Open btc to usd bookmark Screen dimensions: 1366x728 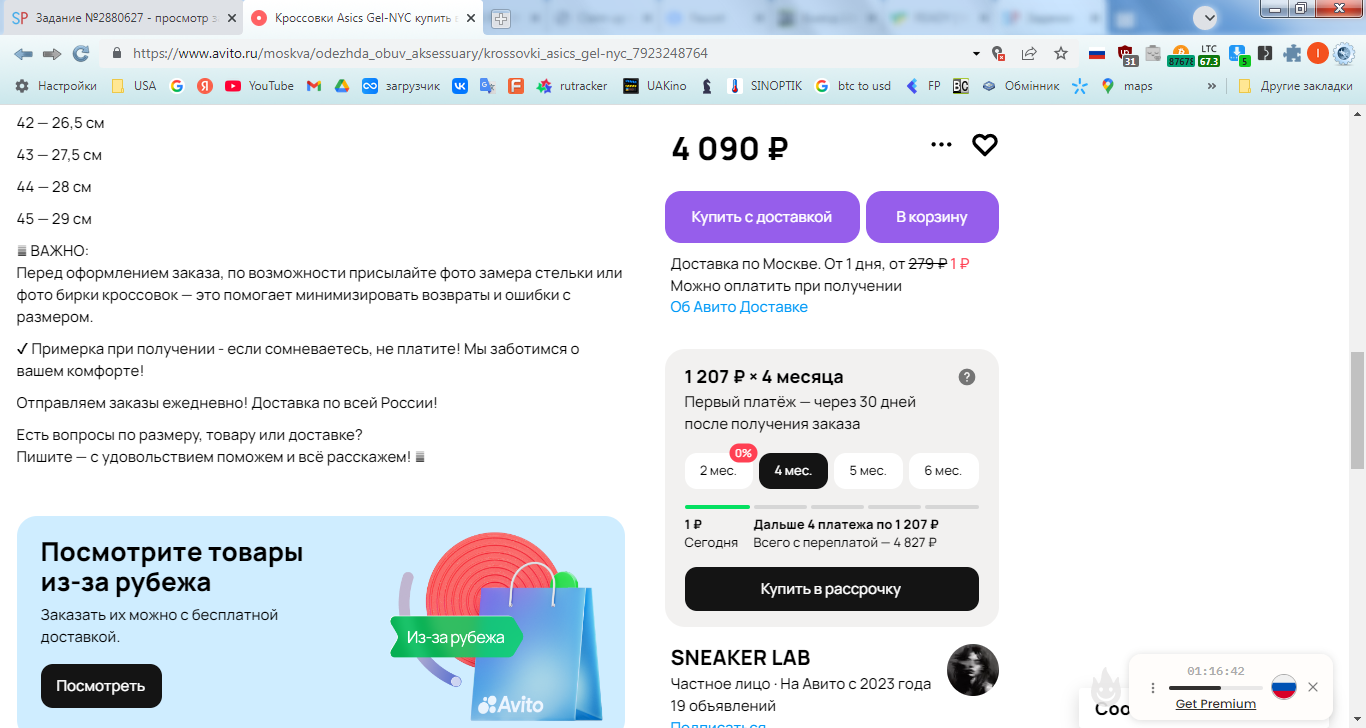click(852, 86)
